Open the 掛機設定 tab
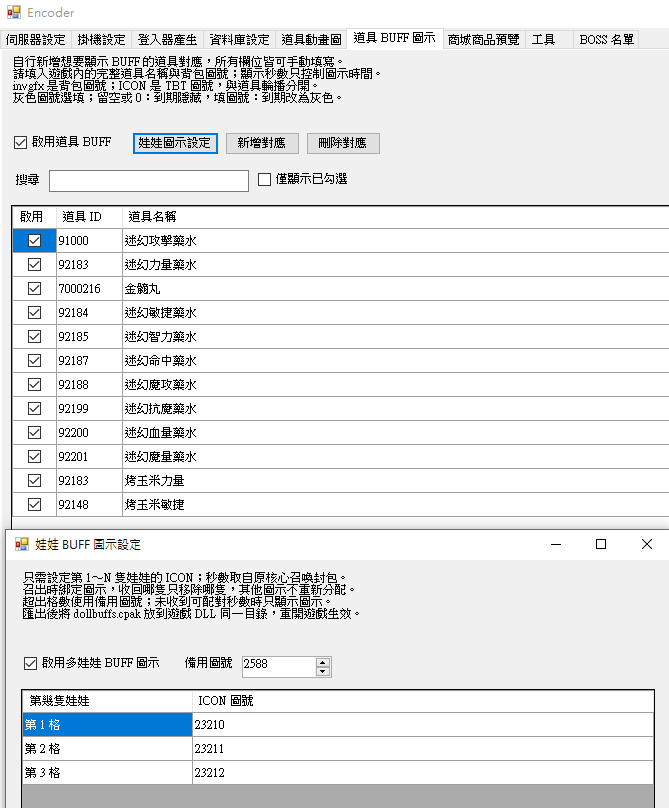The width and height of the screenshot is (669, 808). 102,40
